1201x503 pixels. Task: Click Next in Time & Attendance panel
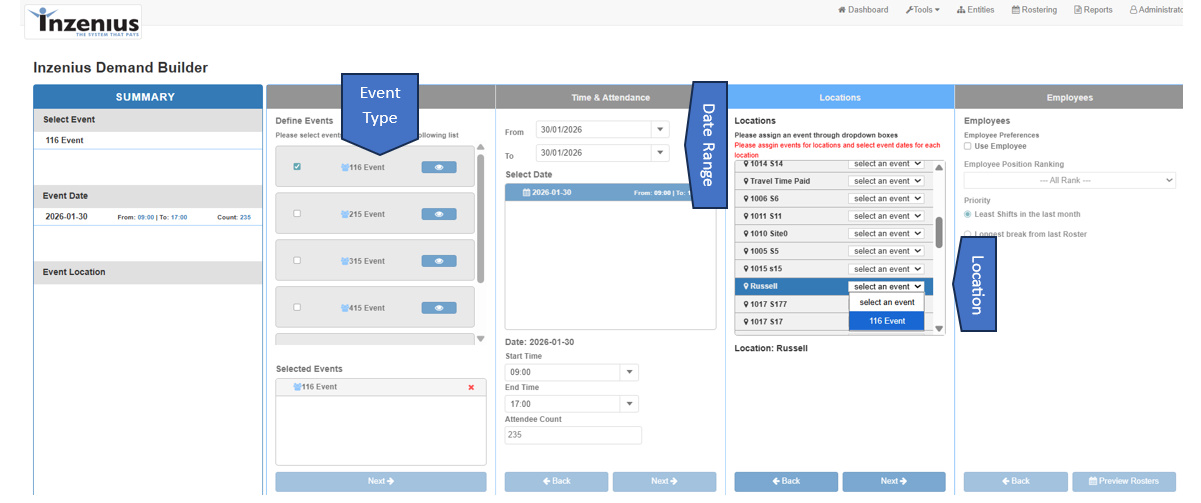pyautogui.click(x=664, y=481)
